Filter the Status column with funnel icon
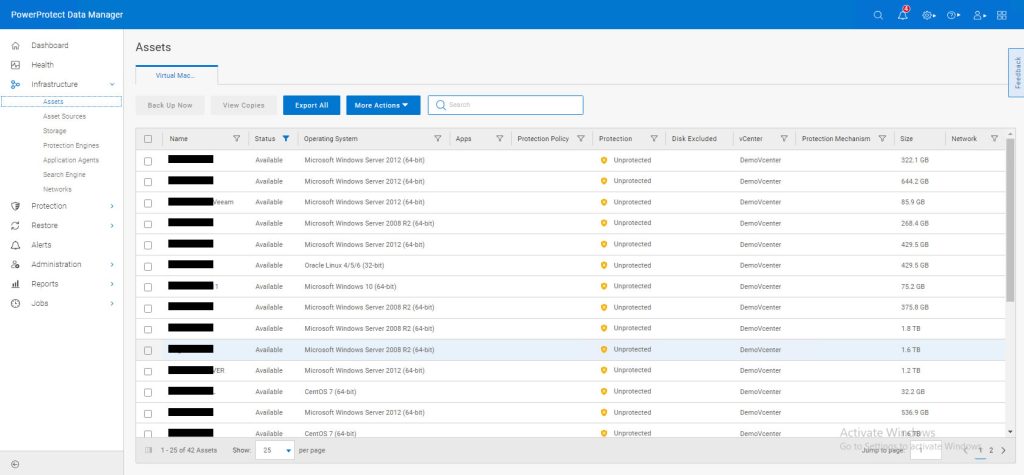This screenshot has height=475, width=1024. 286,139
